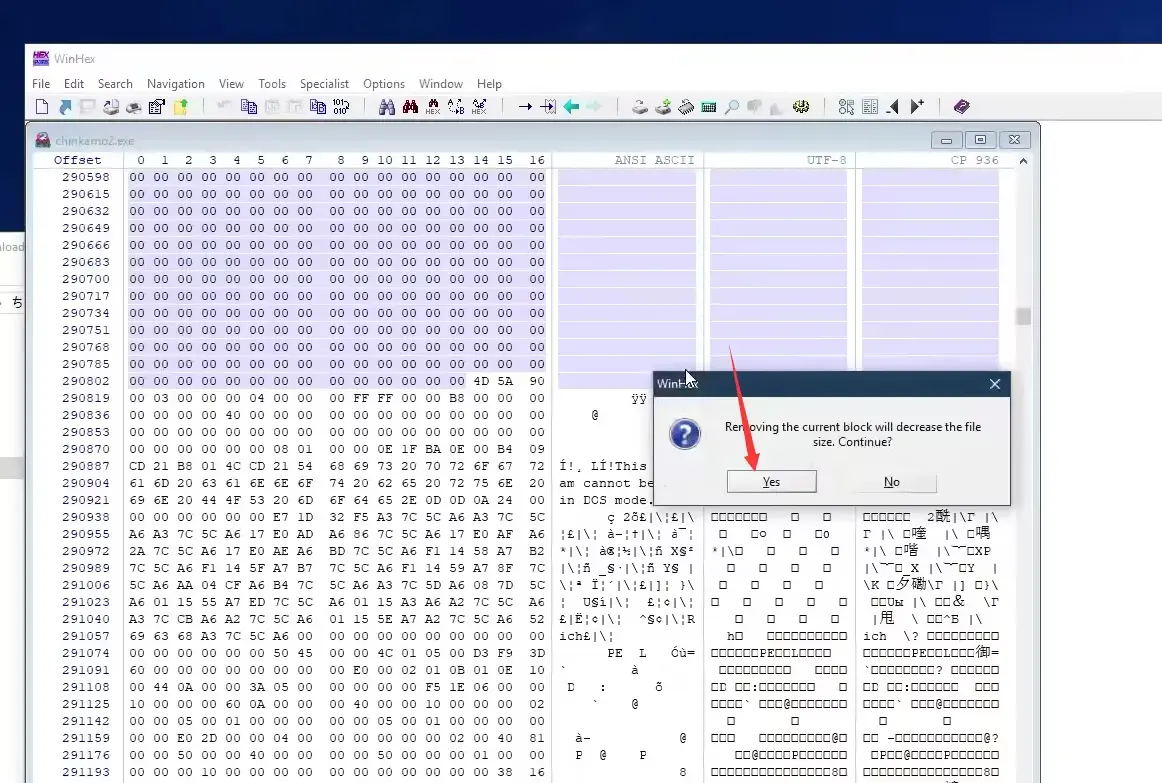1162x783 pixels.
Task: Click the CP 936 column header
Action: (x=975, y=160)
